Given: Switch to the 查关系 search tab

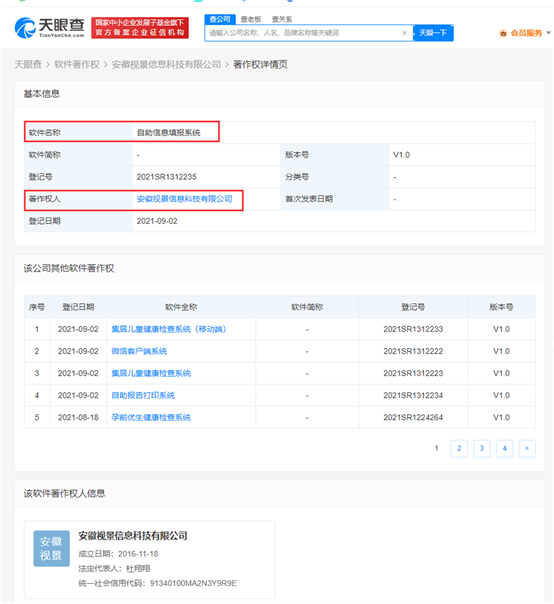Looking at the screenshot, I should 282,19.
